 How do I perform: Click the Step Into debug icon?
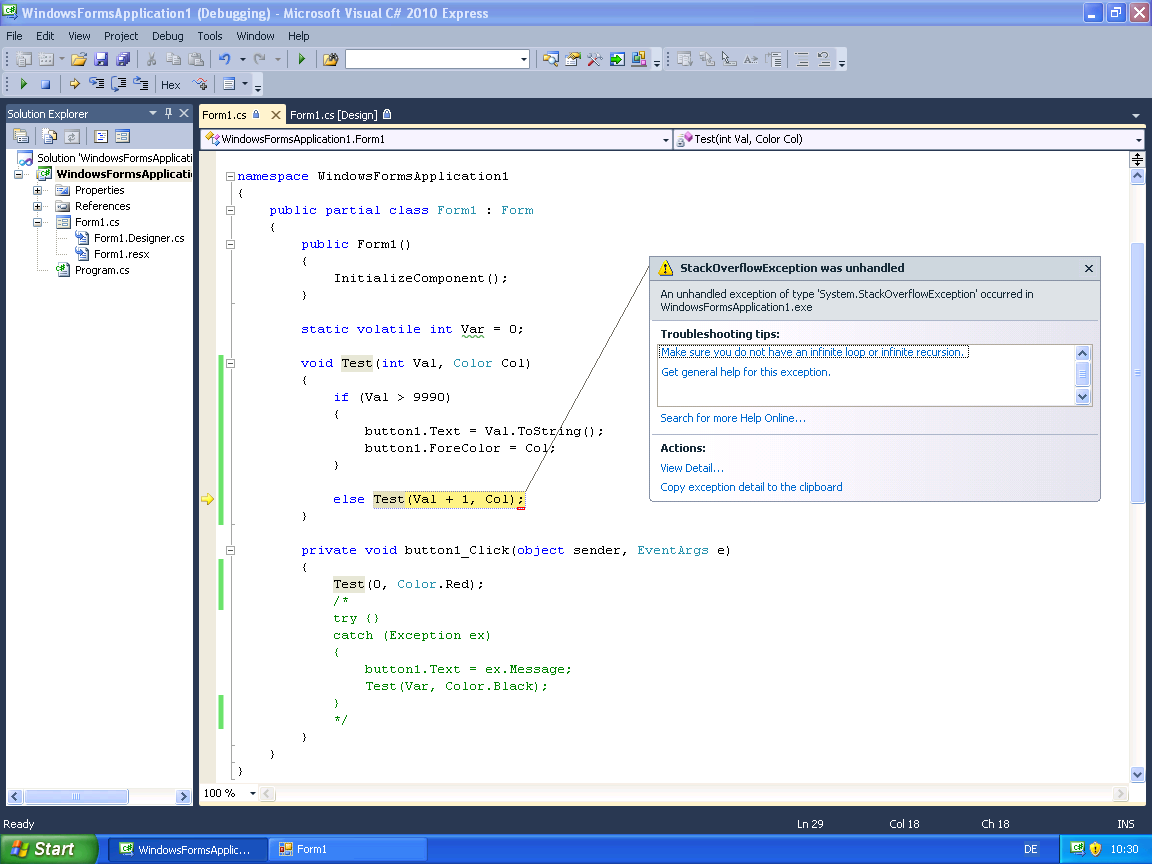(x=96, y=84)
